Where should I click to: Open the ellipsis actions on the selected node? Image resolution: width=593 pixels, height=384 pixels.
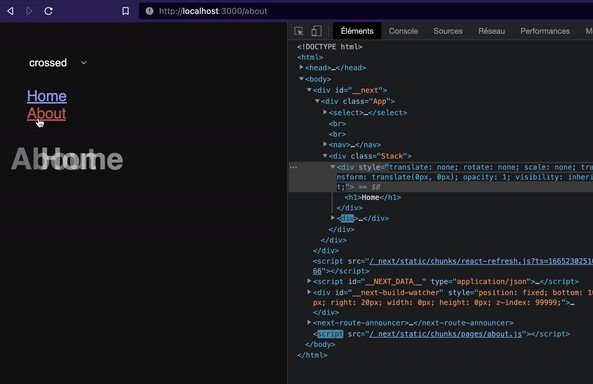(293, 167)
